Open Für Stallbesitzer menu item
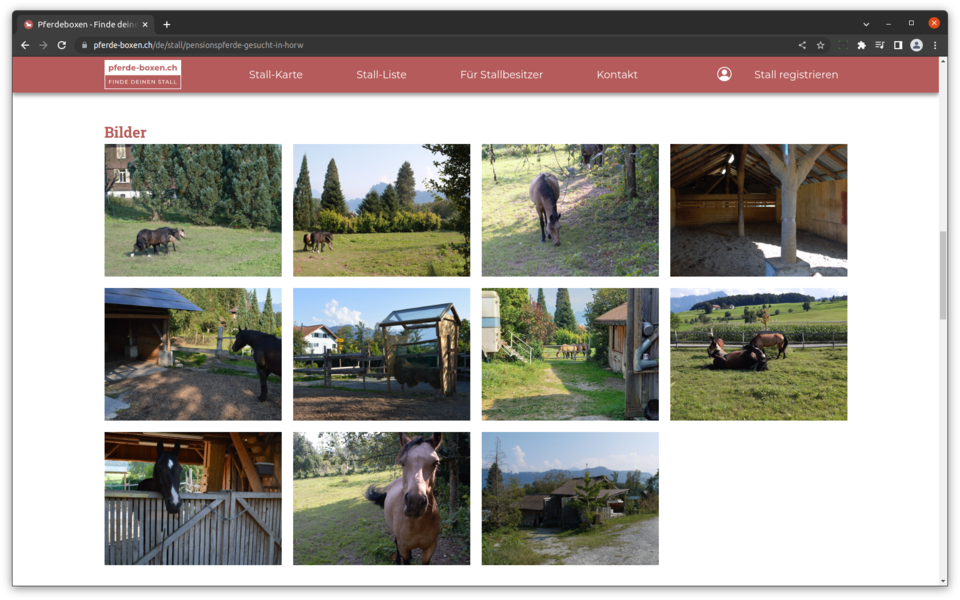This screenshot has width=960, height=600. (501, 75)
